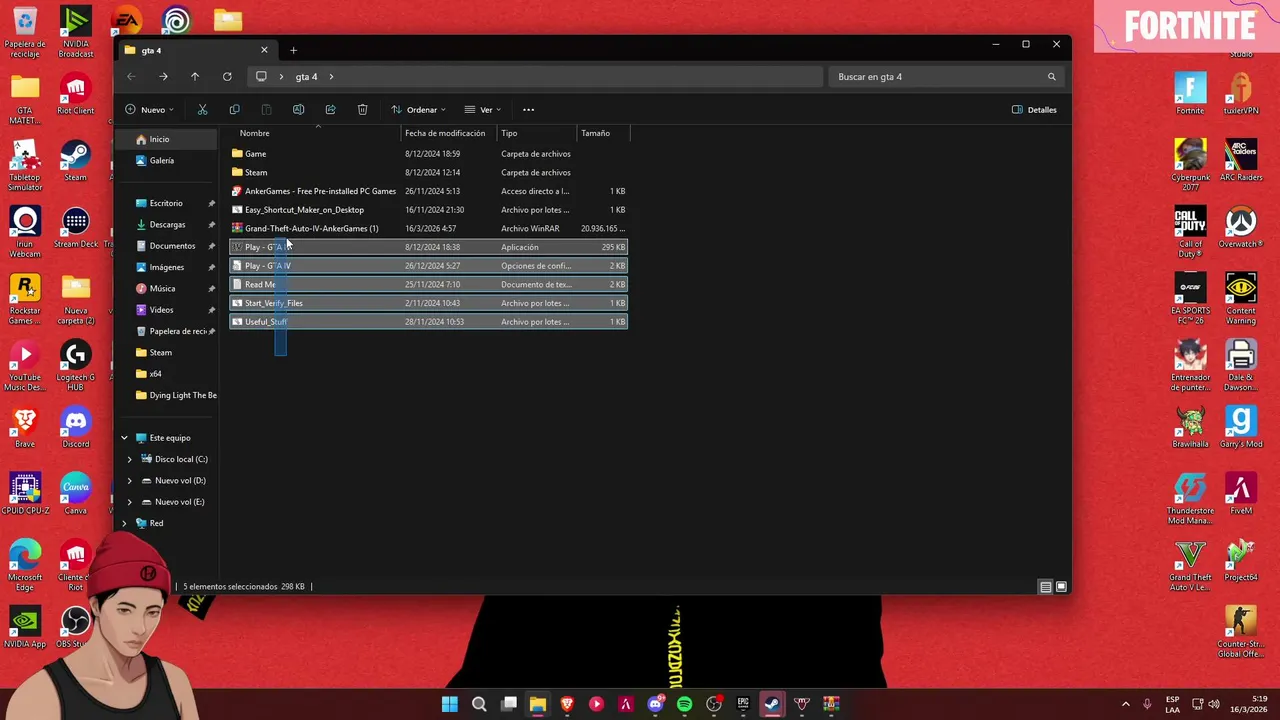Copy the selected files via toolbar icon
This screenshot has height=720, width=1280.
pos(234,110)
